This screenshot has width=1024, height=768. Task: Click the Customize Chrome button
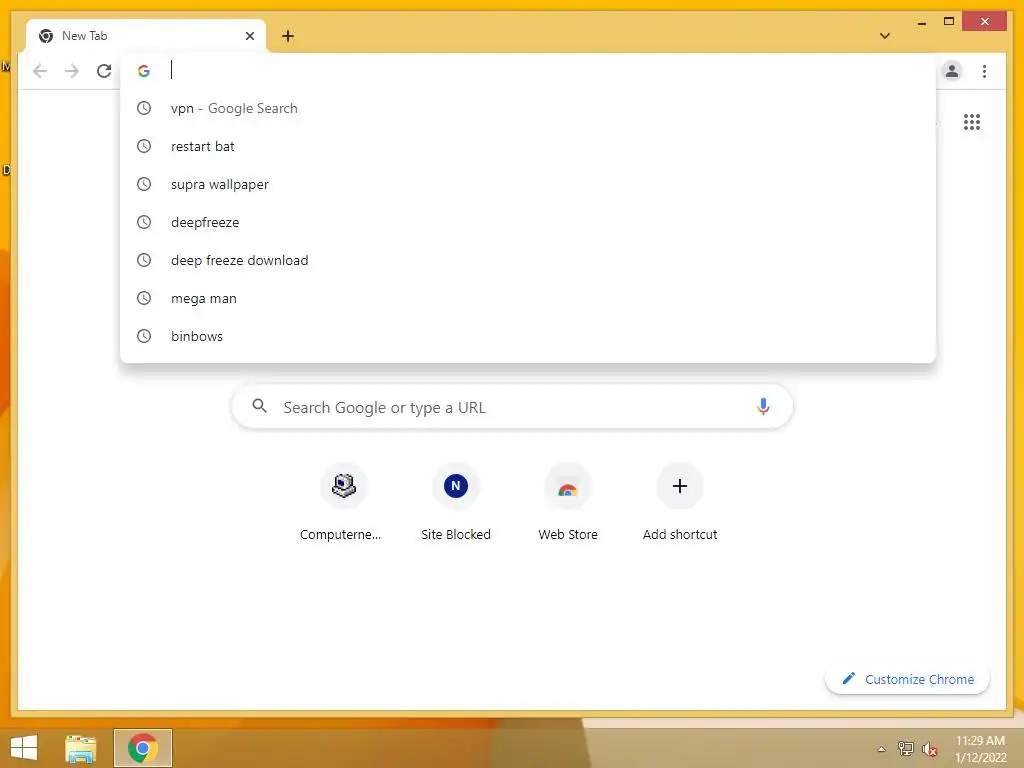[907, 679]
